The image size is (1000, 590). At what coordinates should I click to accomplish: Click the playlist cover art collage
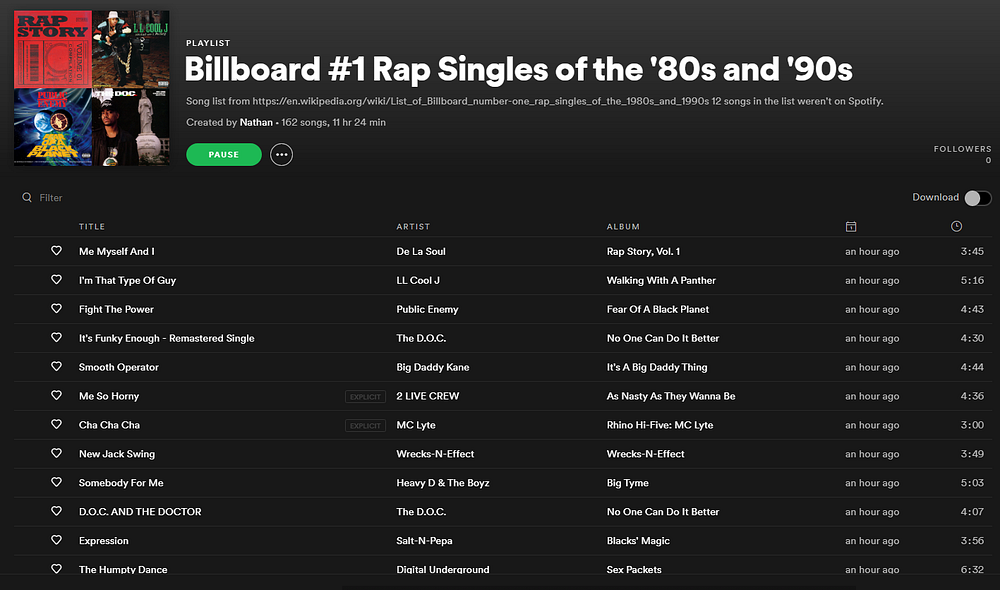tap(92, 88)
